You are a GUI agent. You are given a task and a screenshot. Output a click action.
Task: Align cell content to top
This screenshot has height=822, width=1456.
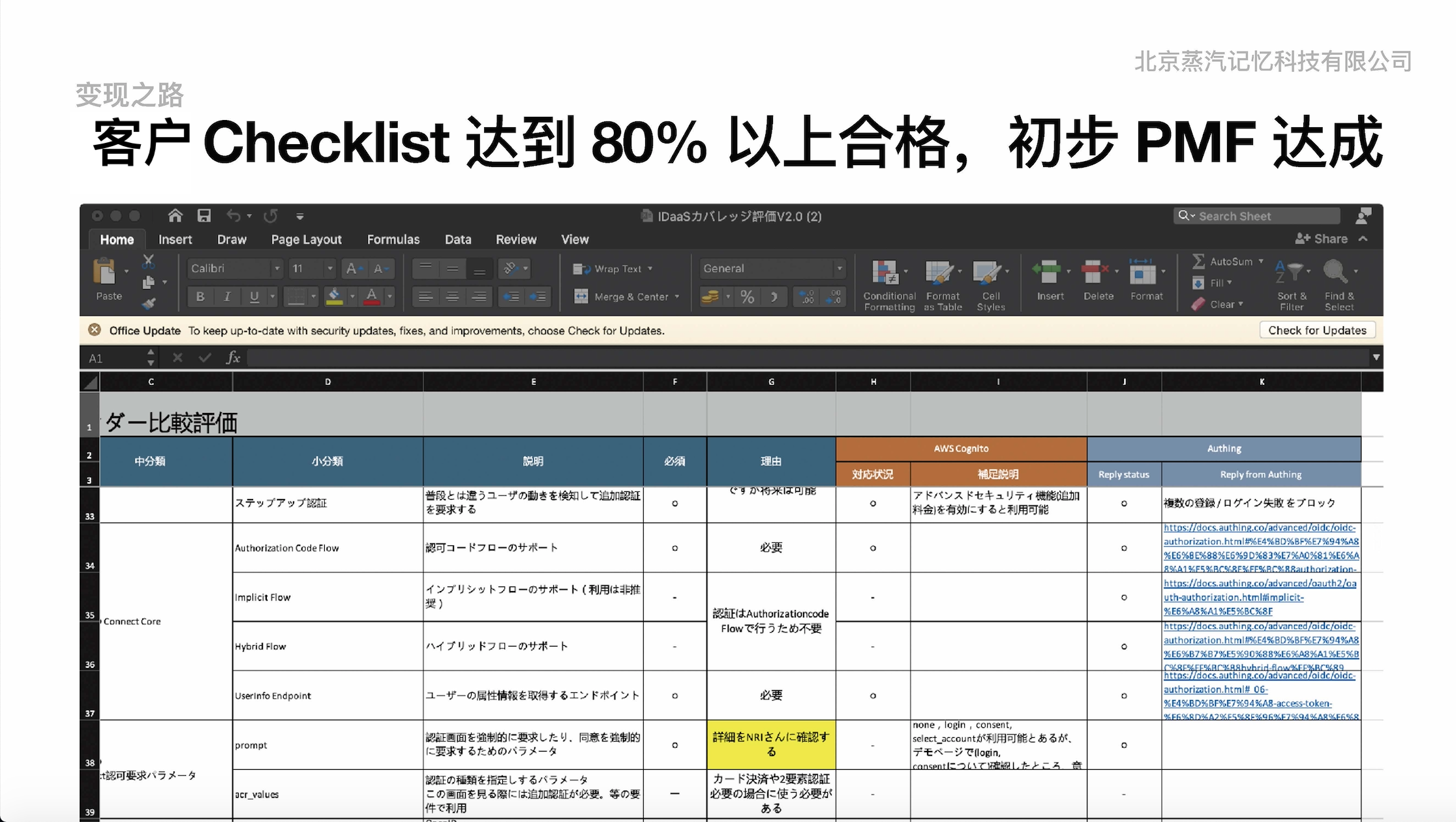tap(425, 268)
